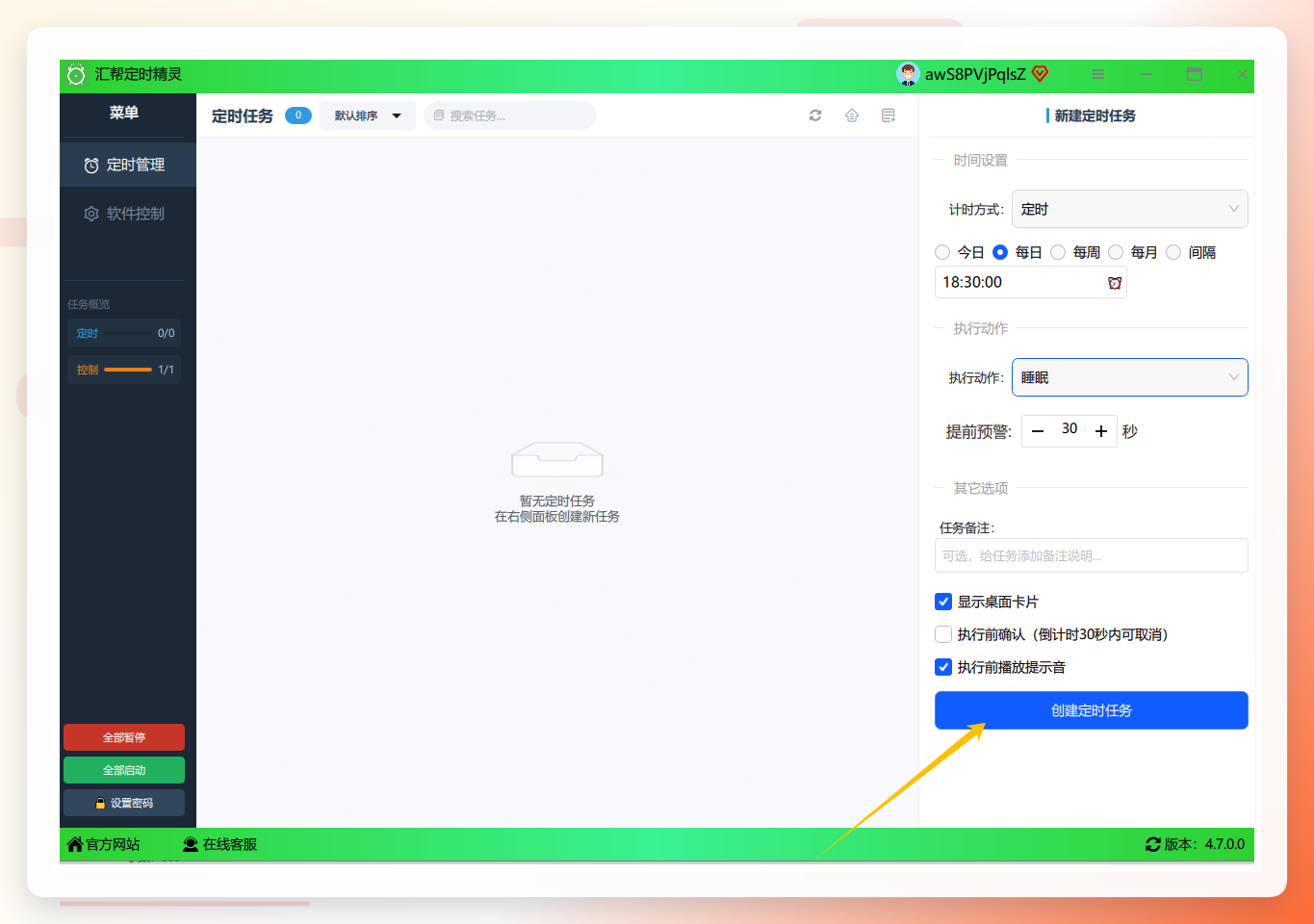Open the hamburger menu in title bar
The image size is (1314, 924).
click(x=1098, y=74)
